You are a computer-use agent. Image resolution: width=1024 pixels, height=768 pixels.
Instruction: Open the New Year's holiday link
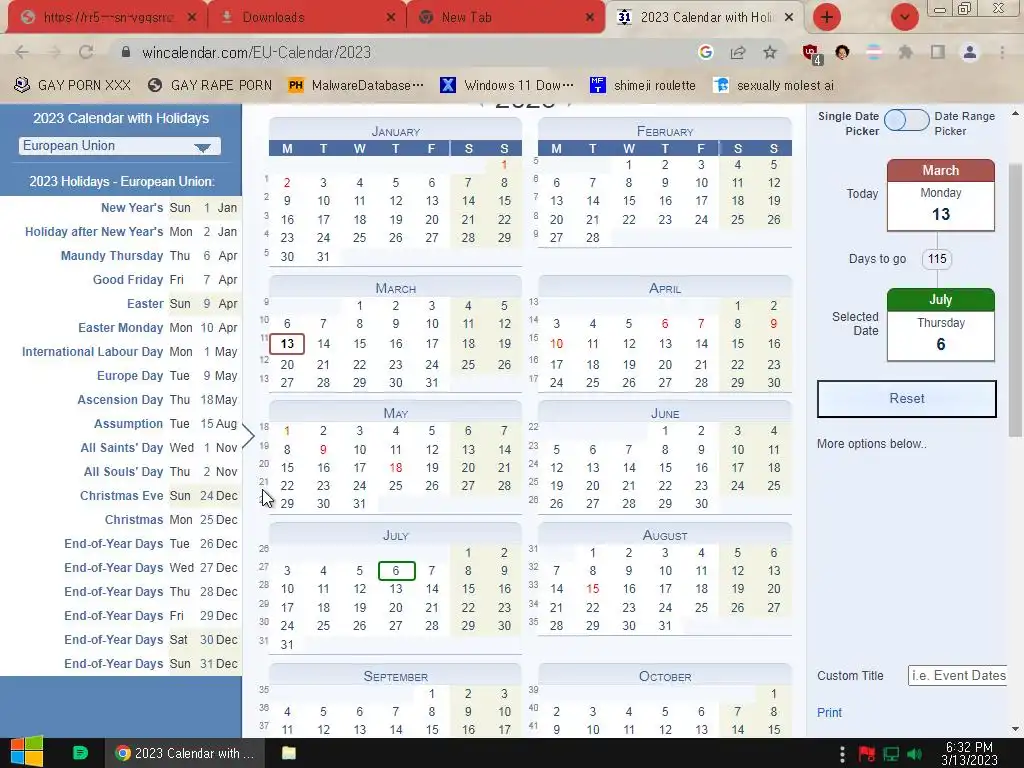pos(132,208)
